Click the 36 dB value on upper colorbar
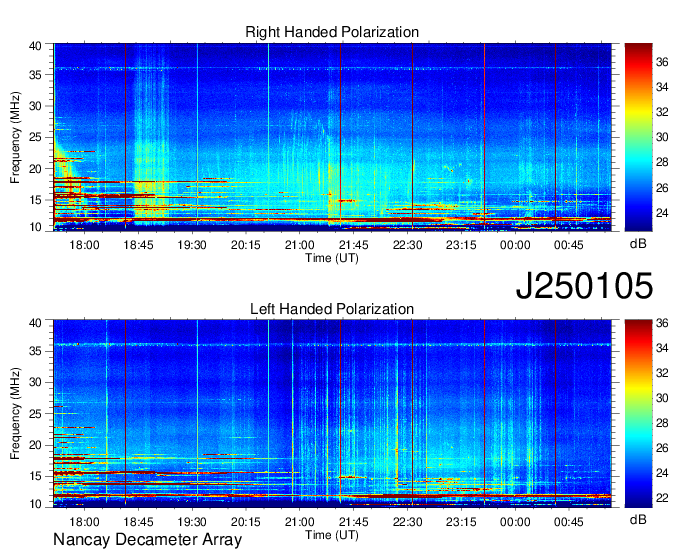The height and width of the screenshot is (552, 680). (x=662, y=62)
